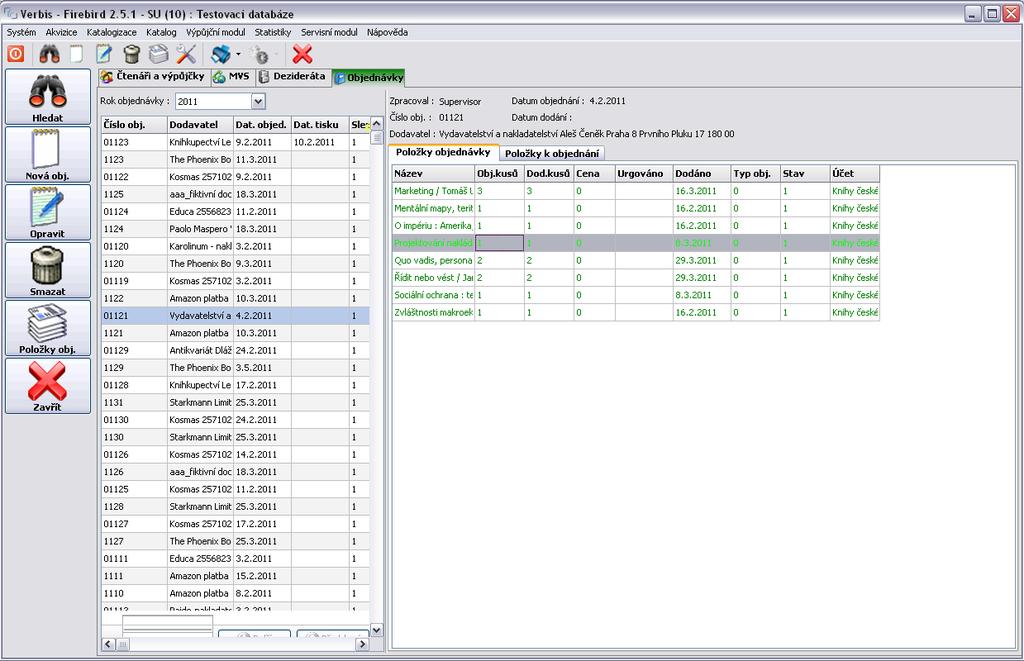Click the Název column header
The width and height of the screenshot is (1024, 661).
433,174
